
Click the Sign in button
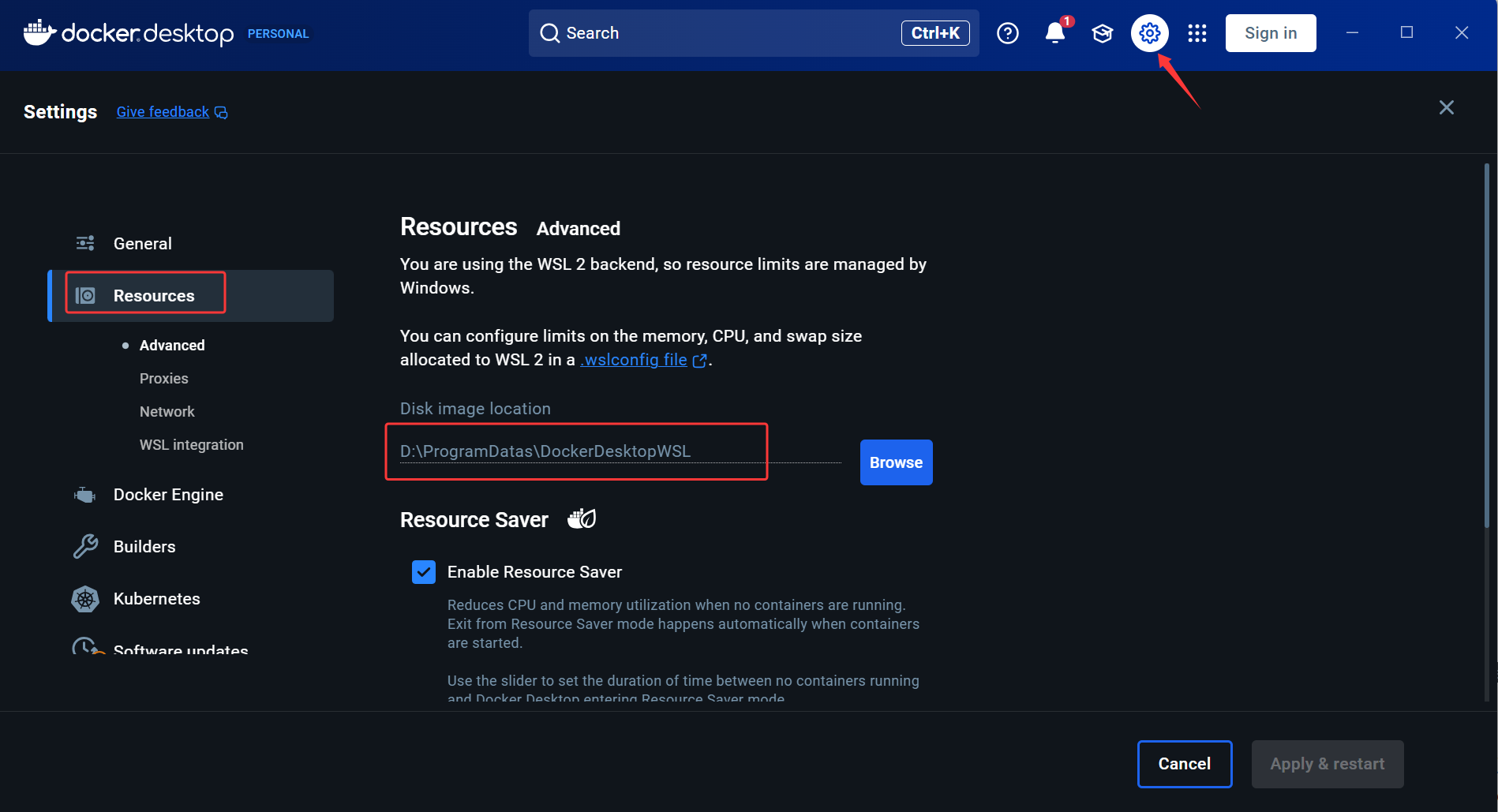click(1271, 33)
